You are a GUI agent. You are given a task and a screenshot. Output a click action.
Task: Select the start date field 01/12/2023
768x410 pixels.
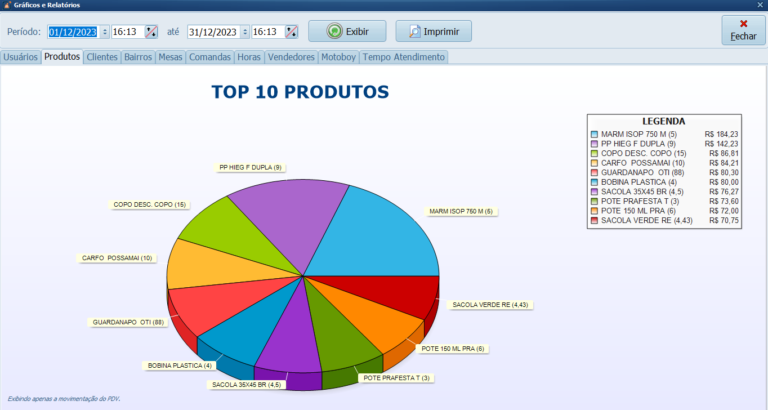73,32
